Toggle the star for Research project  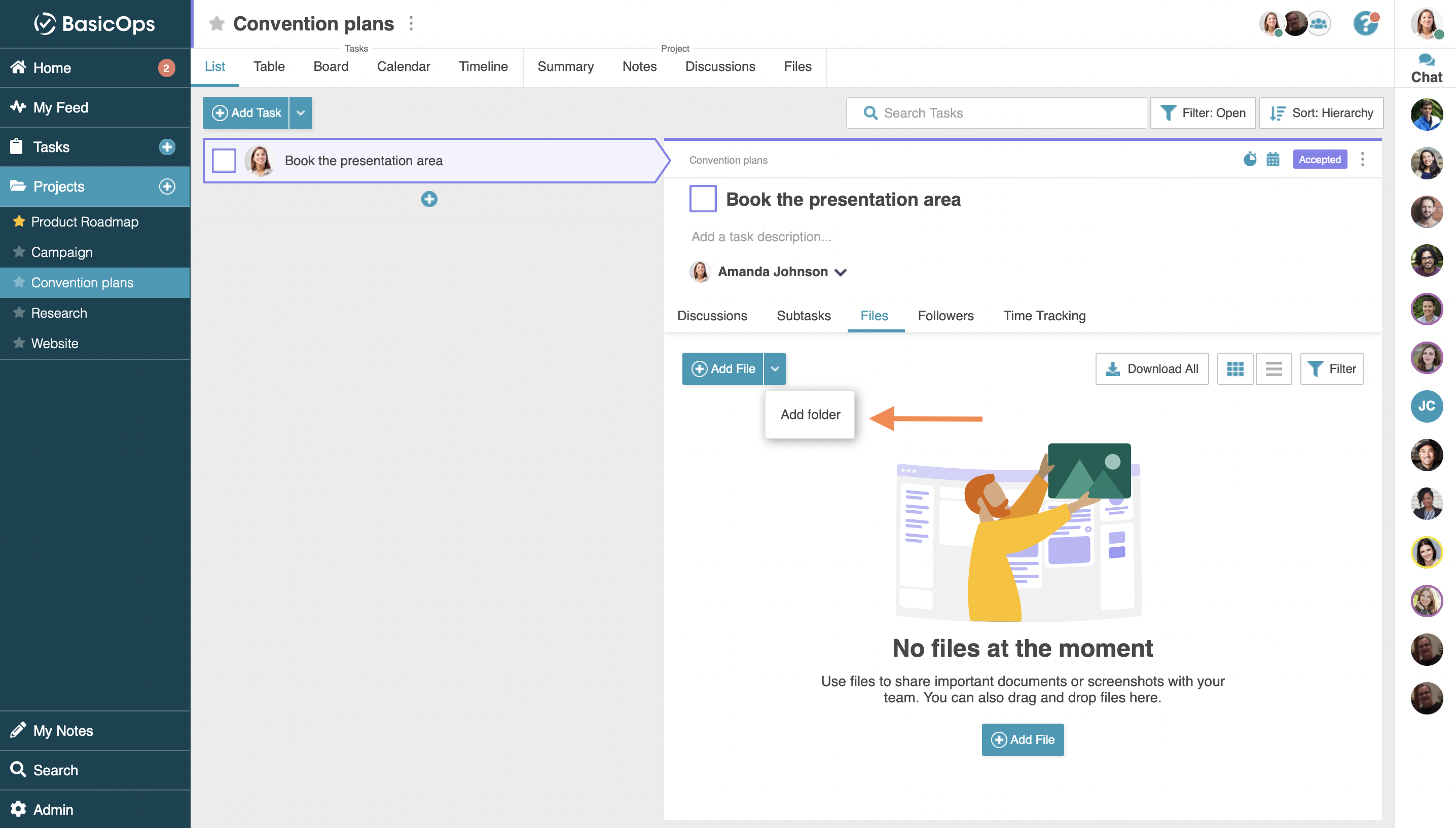19,312
